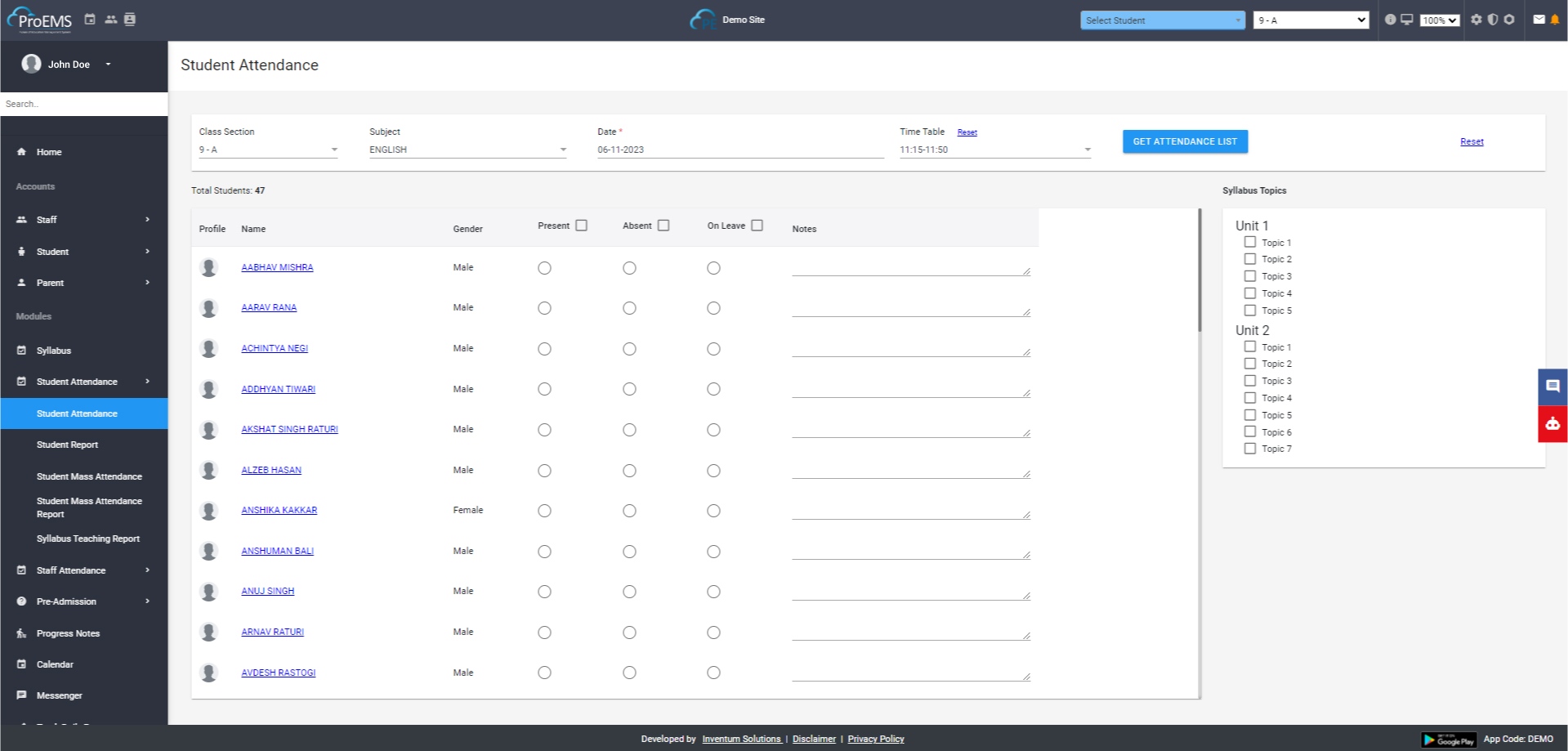Check Topic 3 under Unit 1
Screen dimensions: 1568x751
(x=1249, y=276)
